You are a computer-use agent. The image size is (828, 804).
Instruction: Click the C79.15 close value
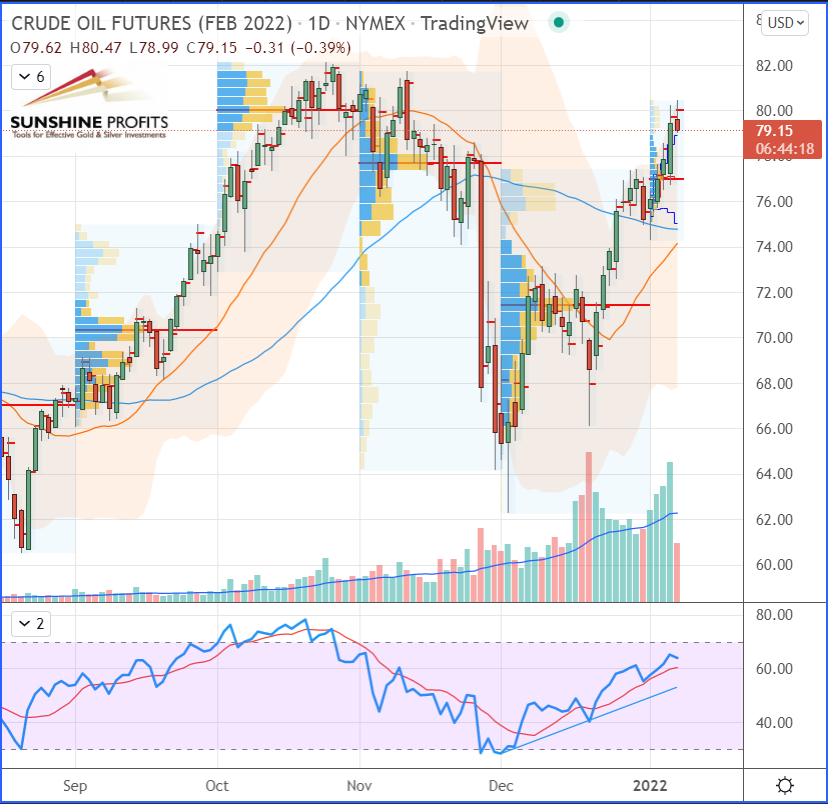(211, 48)
